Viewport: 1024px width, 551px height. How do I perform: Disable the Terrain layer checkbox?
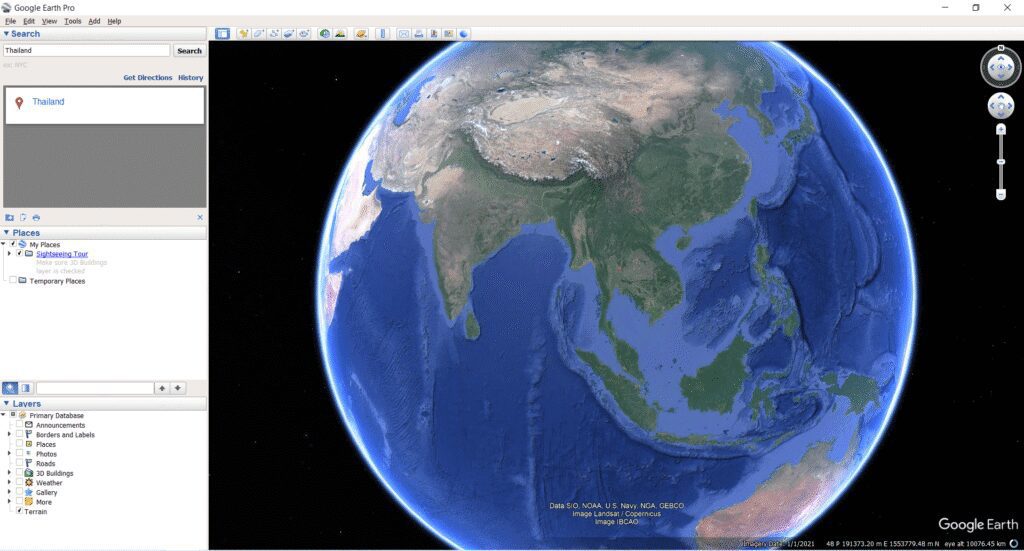click(x=20, y=512)
